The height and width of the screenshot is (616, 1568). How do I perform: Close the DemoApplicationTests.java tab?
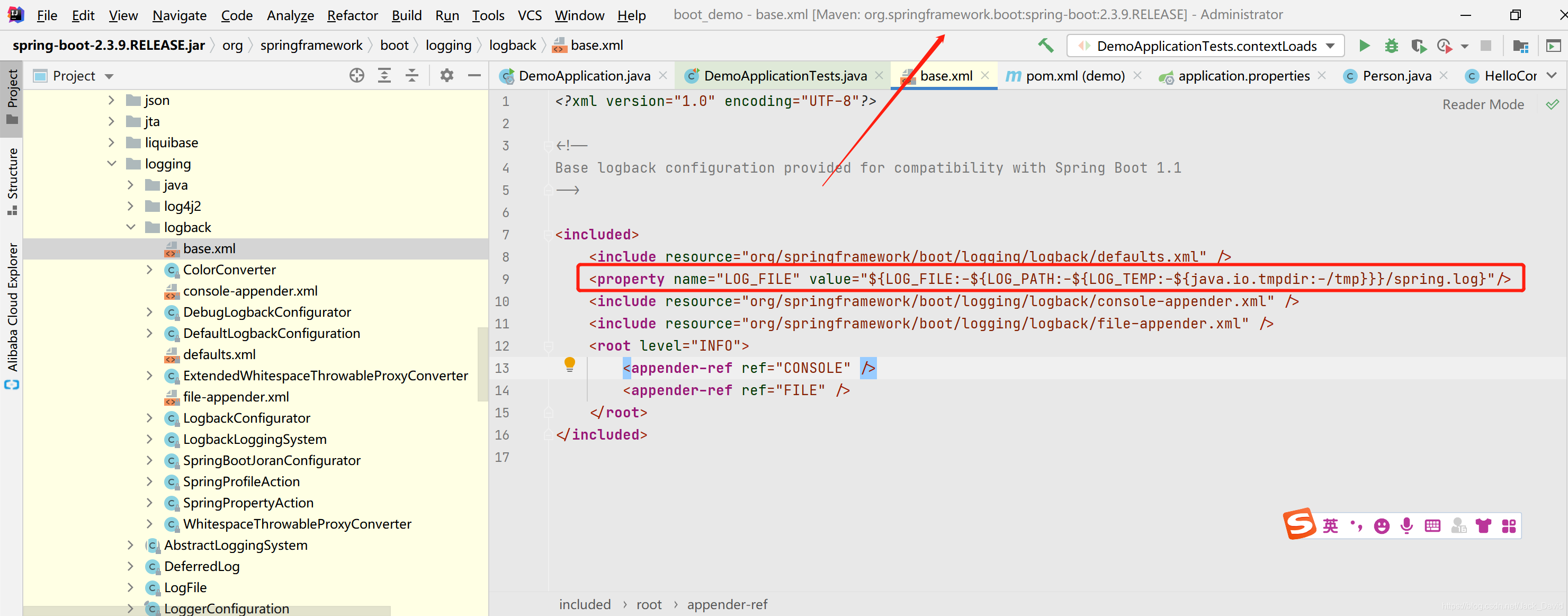(879, 75)
